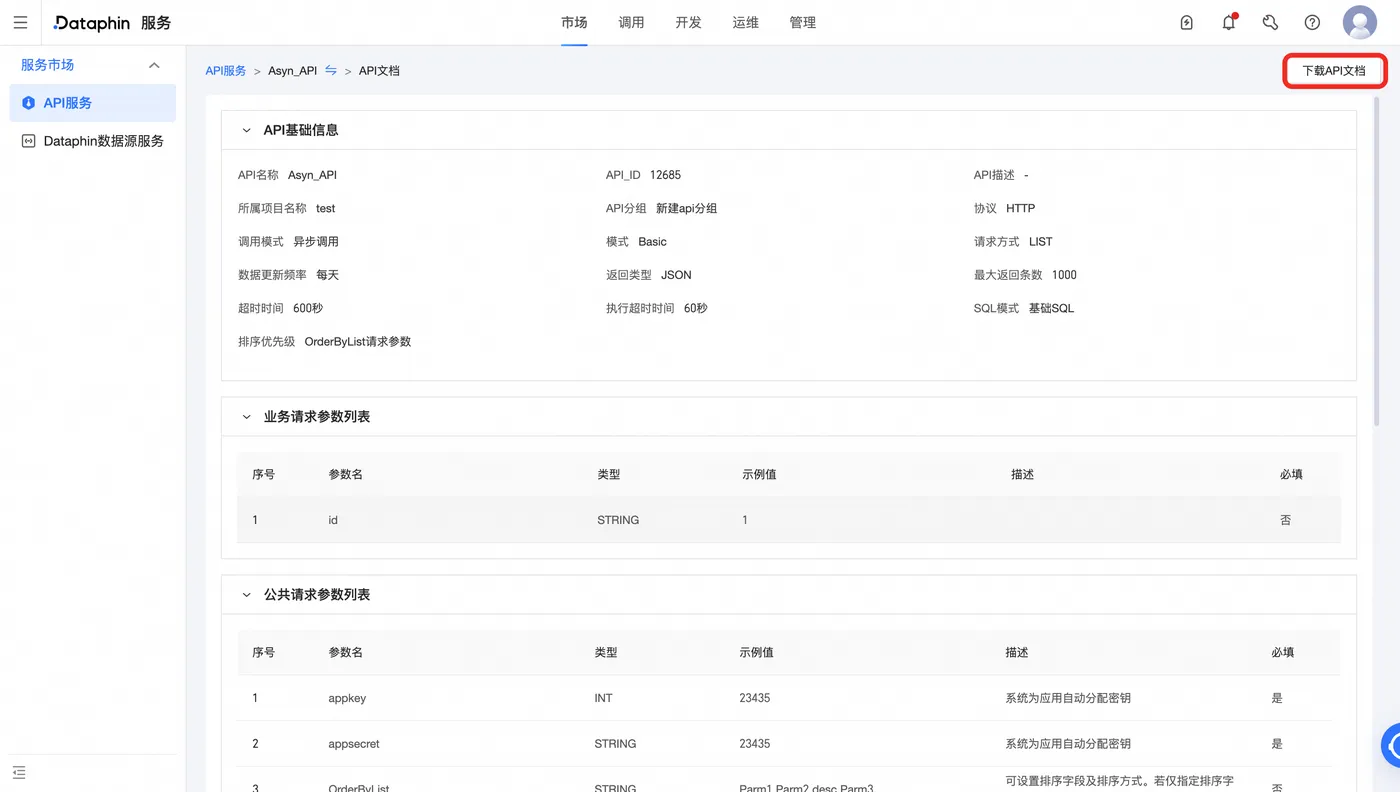Click 否 in the id row

1286,520
